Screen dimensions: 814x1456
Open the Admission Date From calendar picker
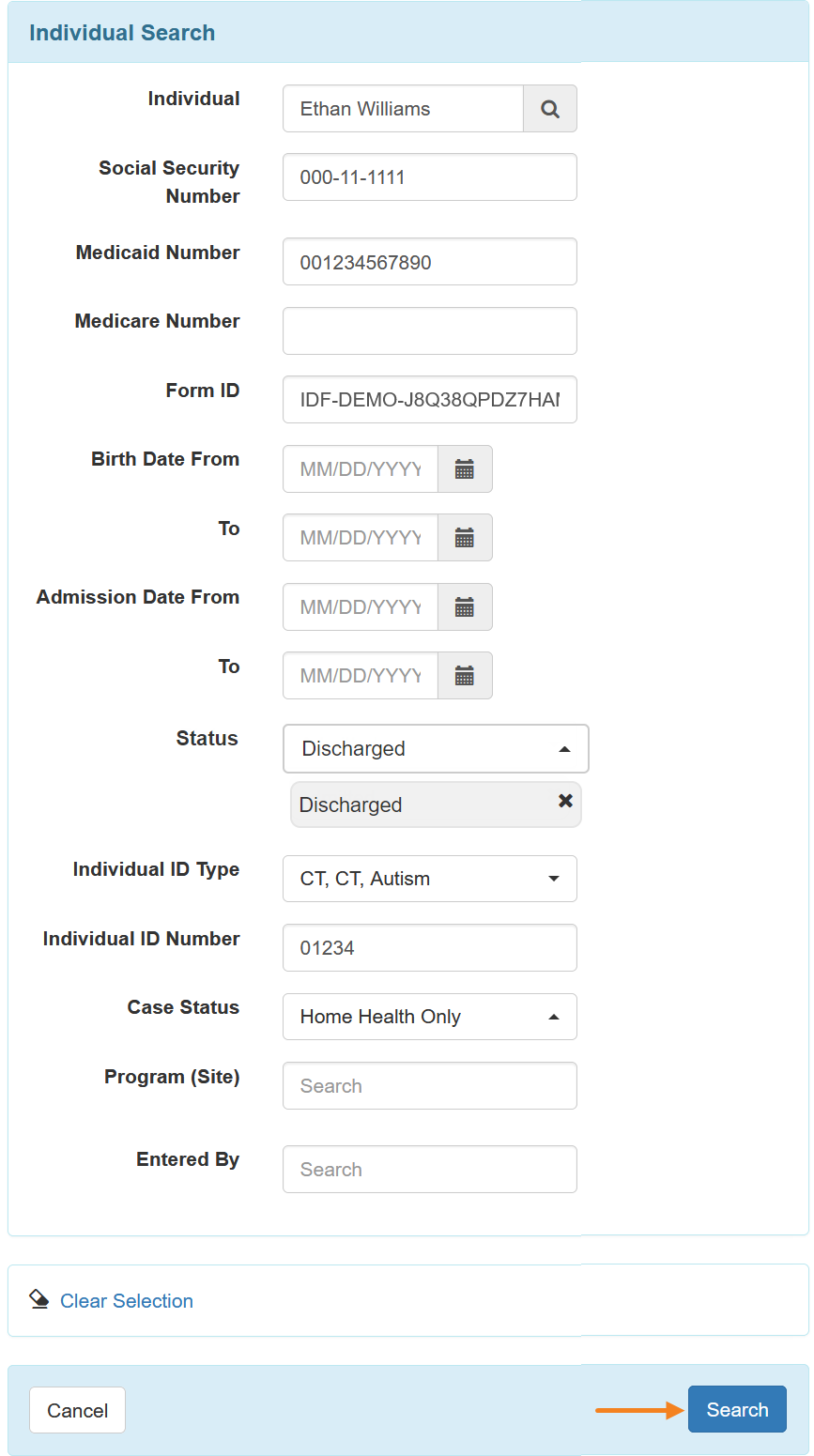pyautogui.click(x=465, y=607)
